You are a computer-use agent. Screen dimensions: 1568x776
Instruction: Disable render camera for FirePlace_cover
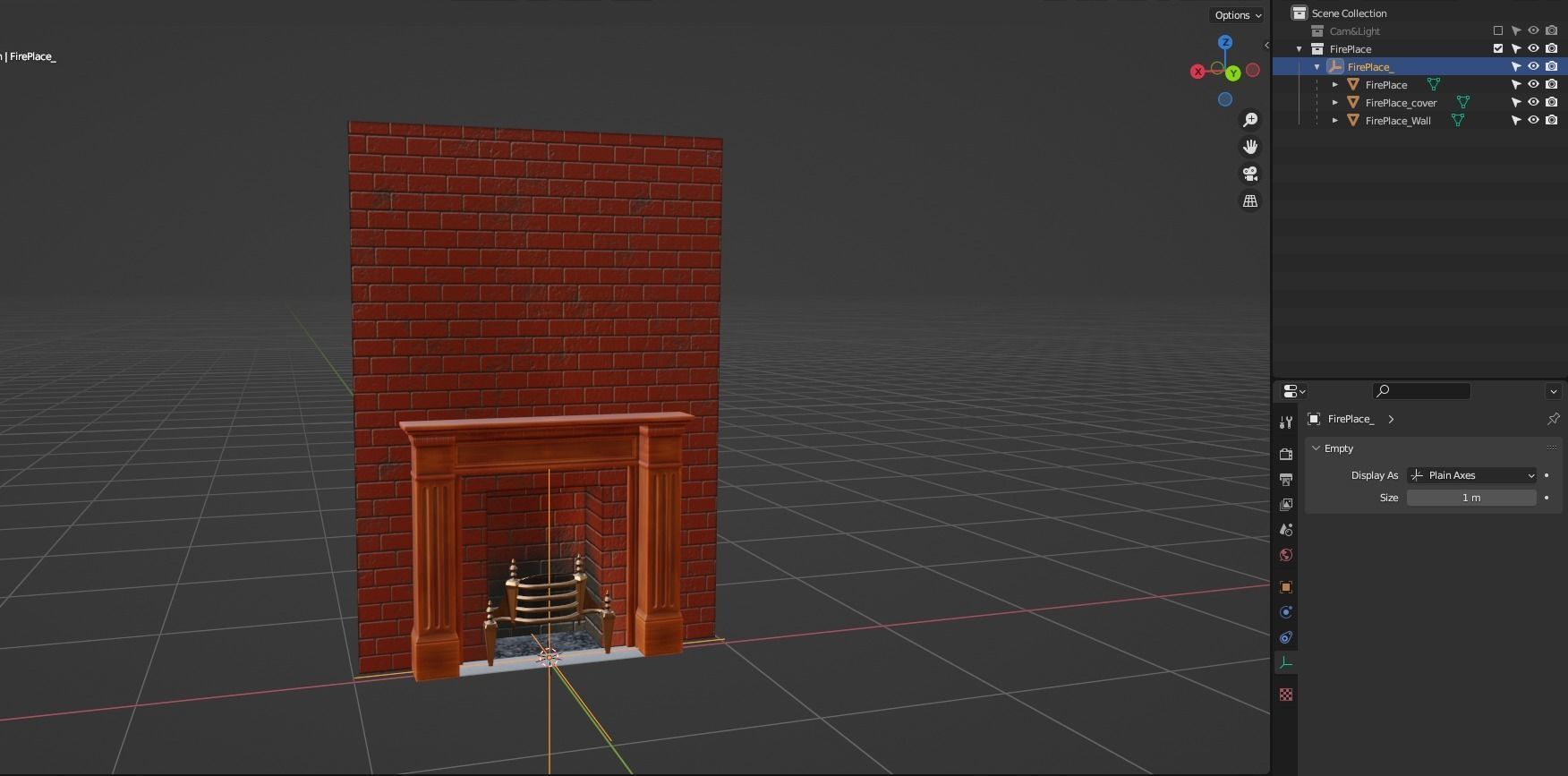[1552, 102]
